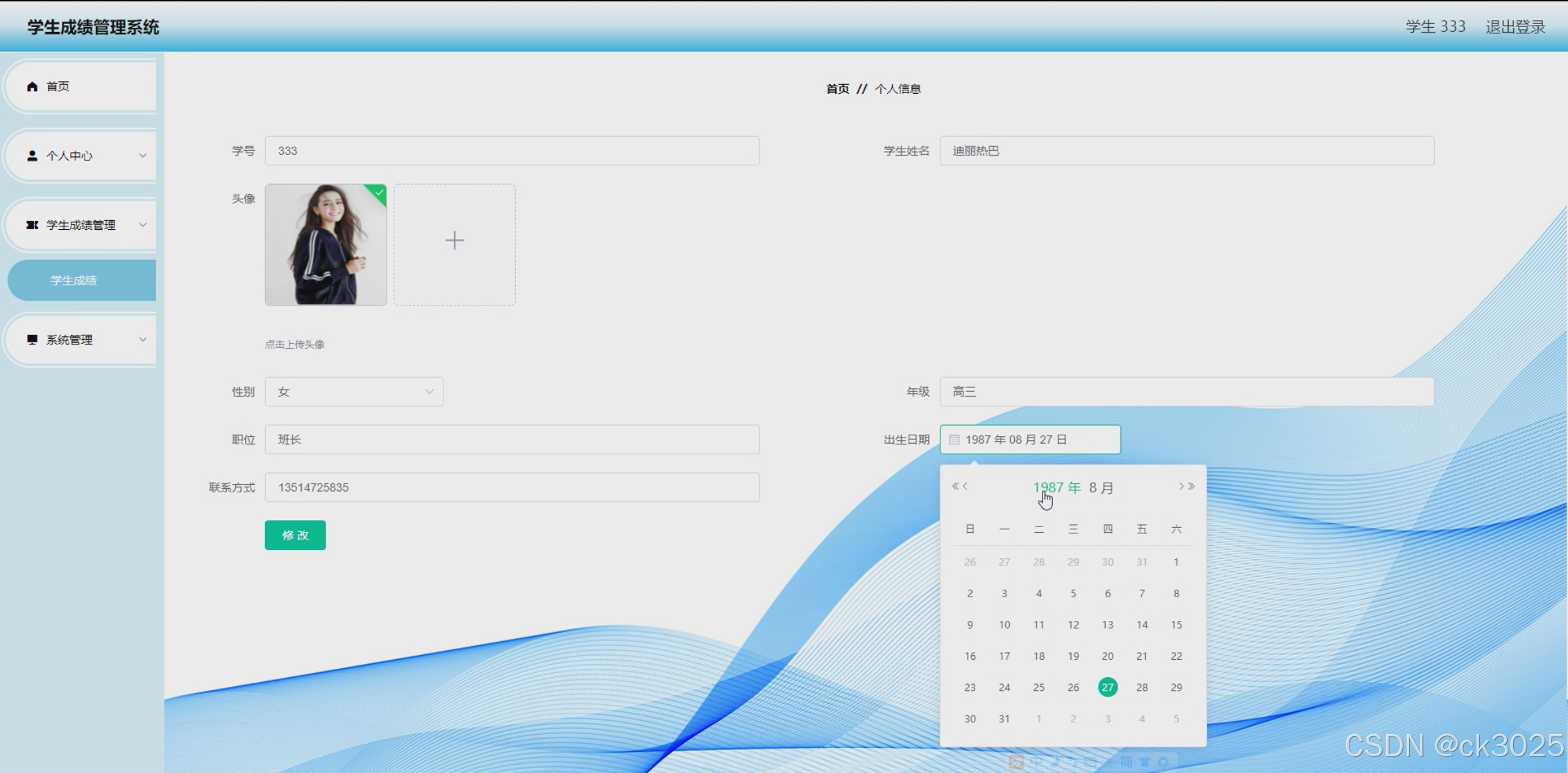The width and height of the screenshot is (1568, 773).
Task: Go to next year with the double-right arrow
Action: point(1192,486)
